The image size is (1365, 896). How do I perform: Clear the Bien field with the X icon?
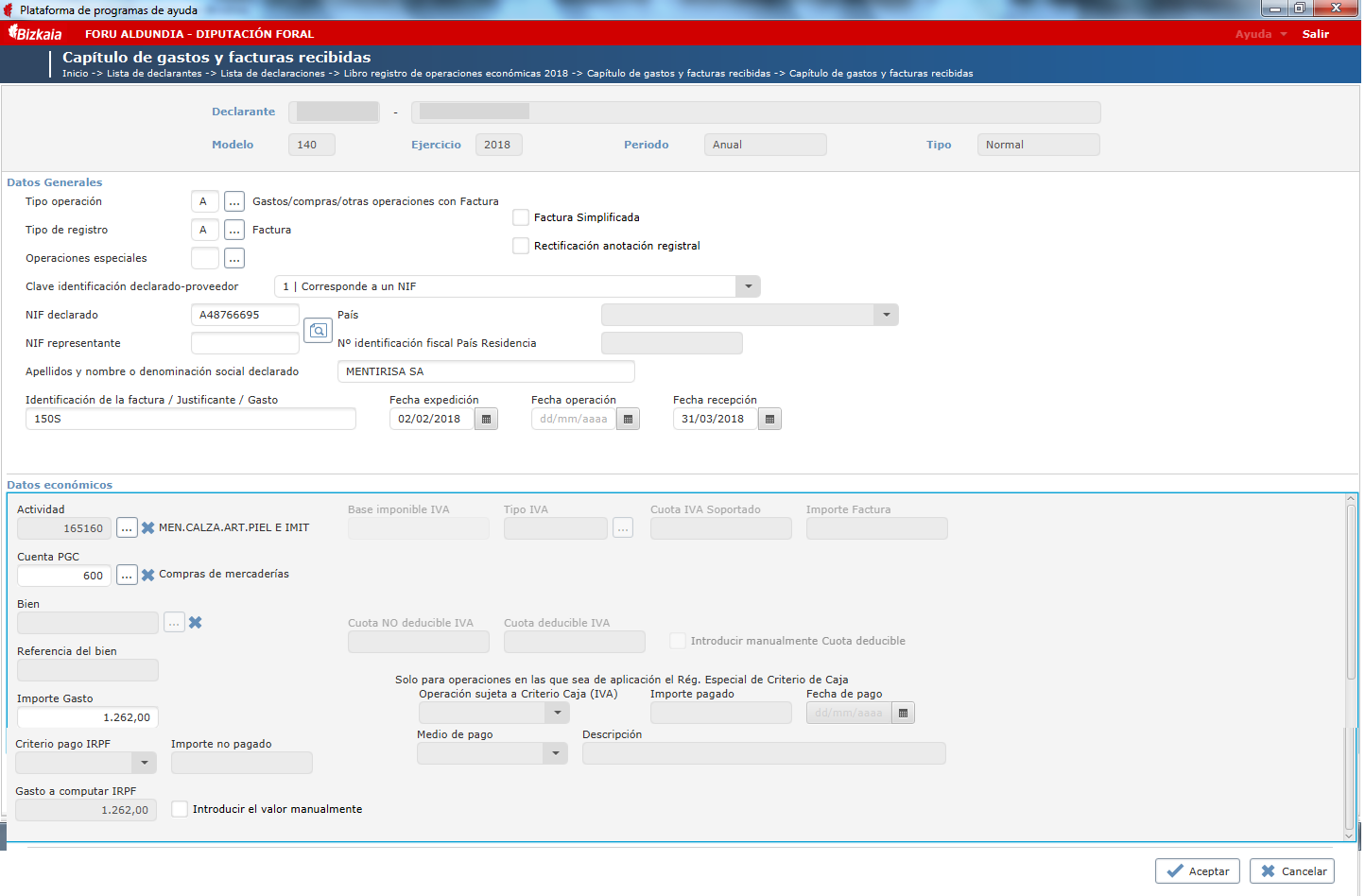coord(196,622)
